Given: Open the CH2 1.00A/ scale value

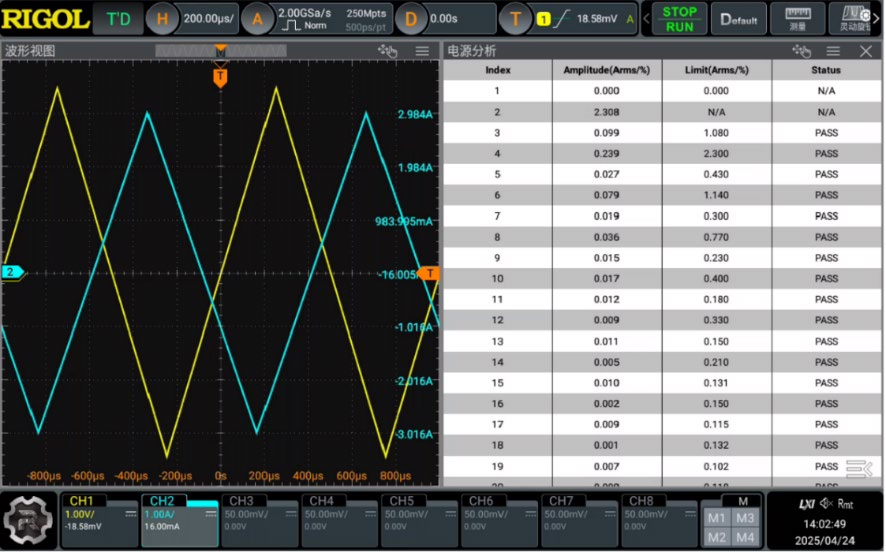Looking at the screenshot, I should (x=160, y=514).
